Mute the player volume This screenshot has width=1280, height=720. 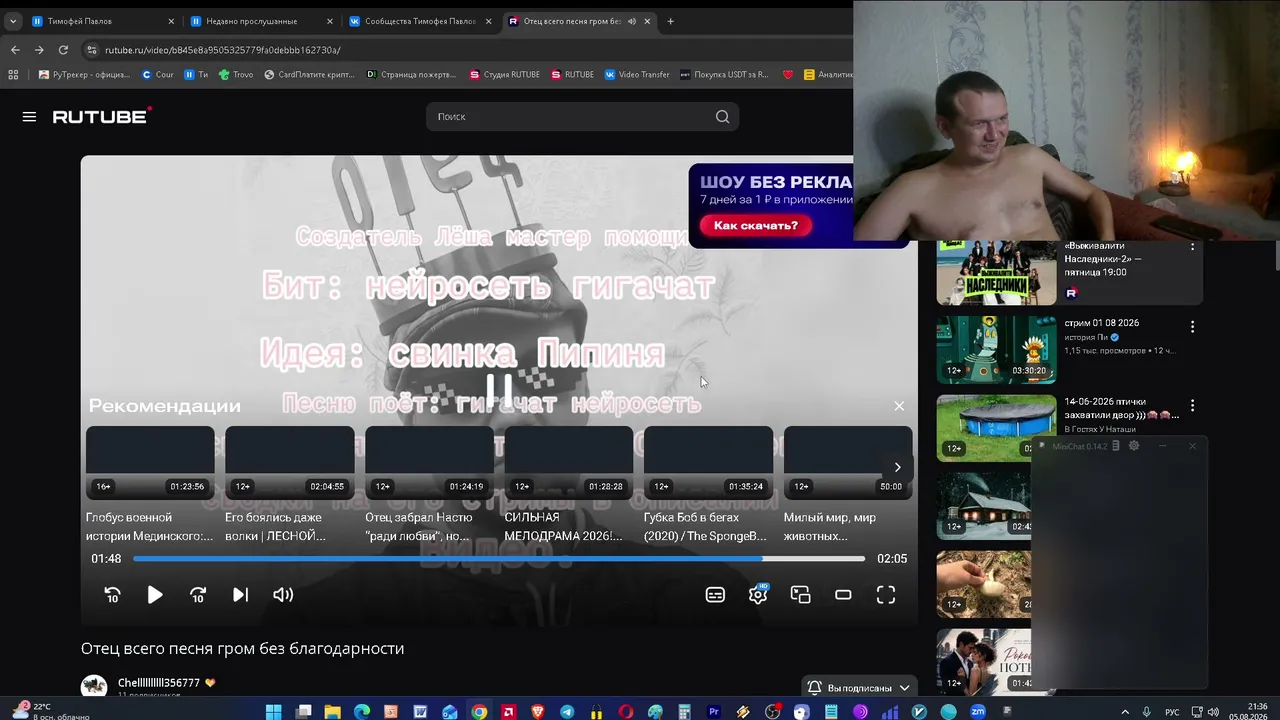(x=283, y=595)
